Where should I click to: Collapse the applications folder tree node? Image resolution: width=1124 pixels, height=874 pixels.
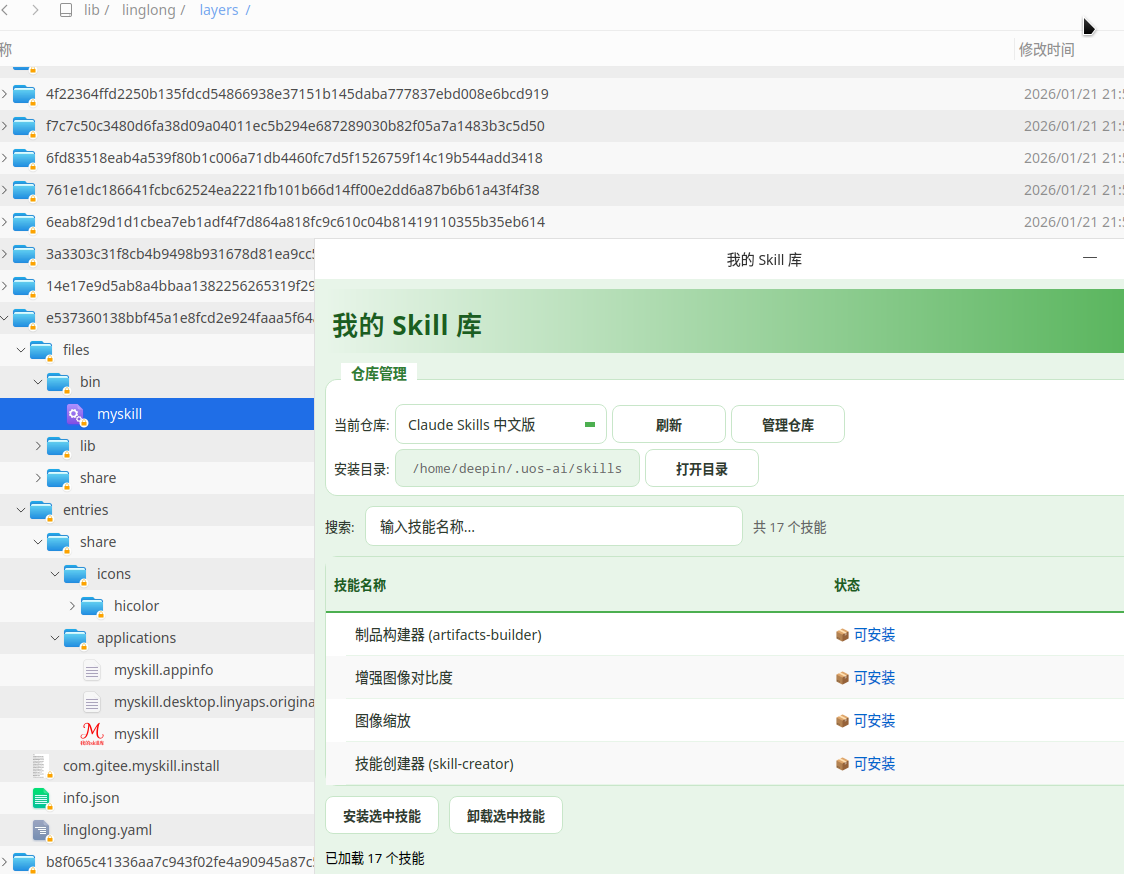(x=55, y=638)
